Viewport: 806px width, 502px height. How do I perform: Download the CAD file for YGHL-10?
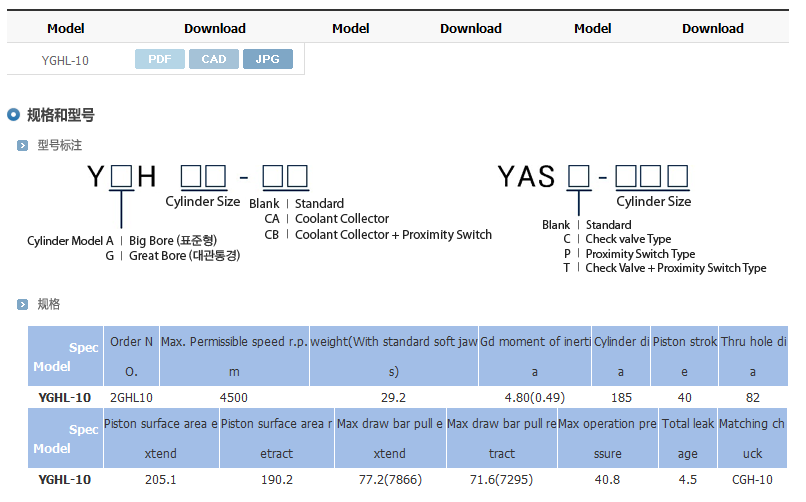214,59
